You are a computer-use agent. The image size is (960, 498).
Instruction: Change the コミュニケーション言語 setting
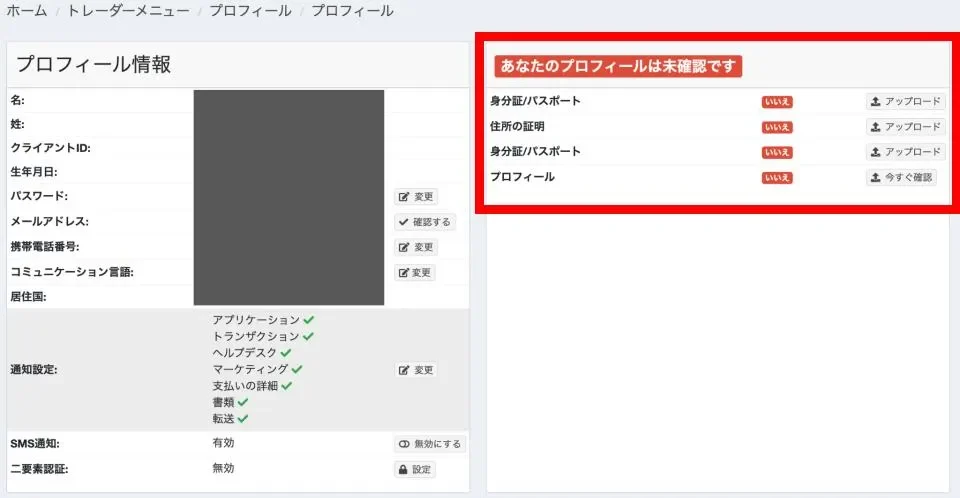click(414, 273)
